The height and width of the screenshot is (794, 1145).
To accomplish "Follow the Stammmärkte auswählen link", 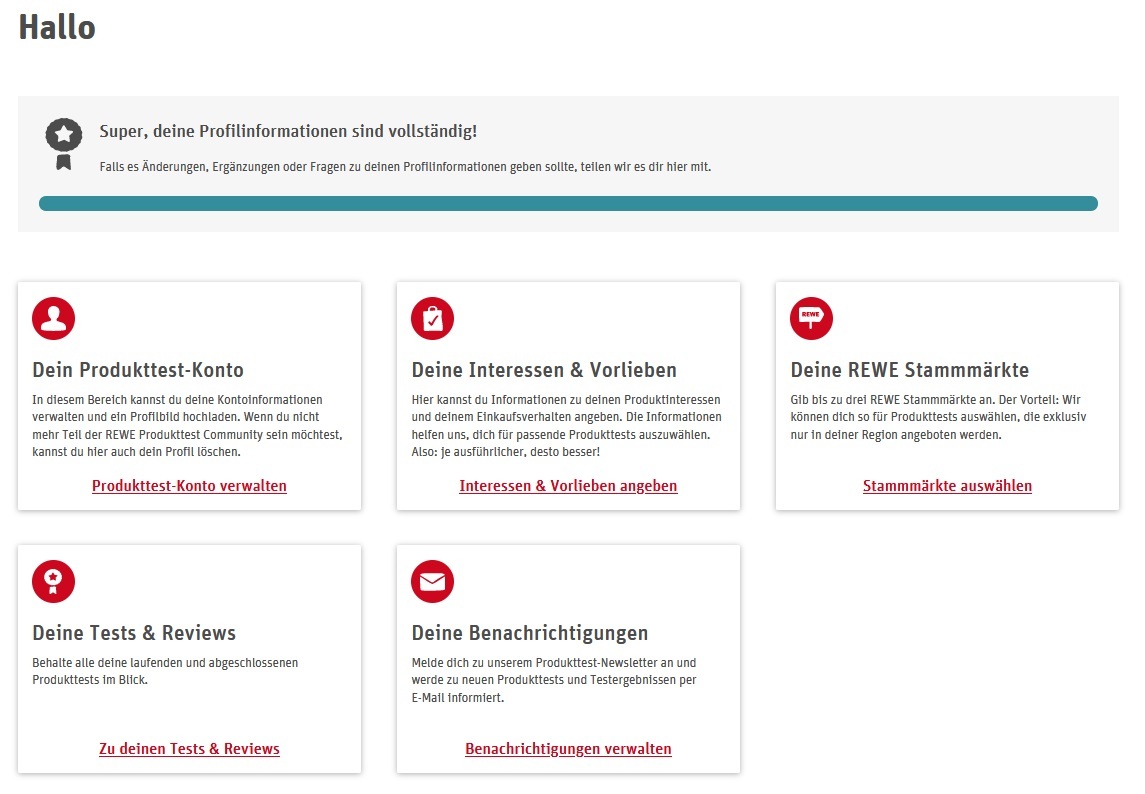I will point(947,486).
